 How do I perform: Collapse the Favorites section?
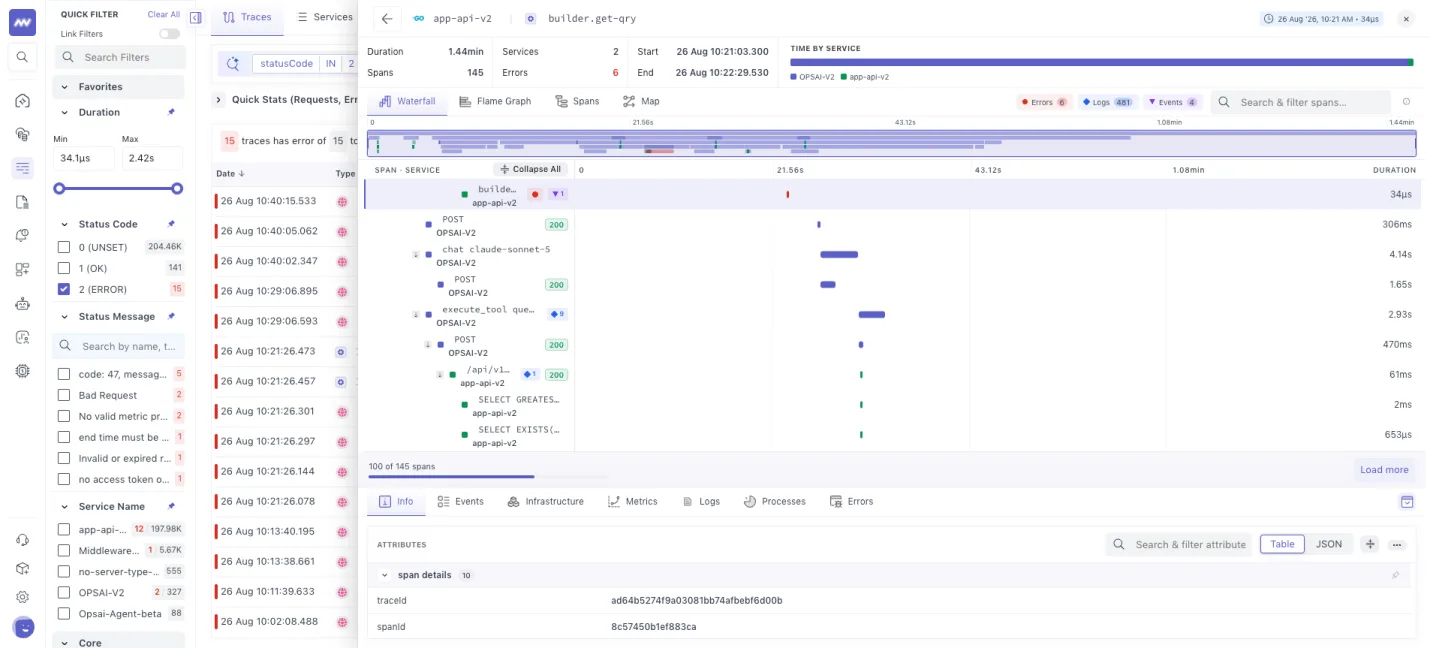(66, 87)
